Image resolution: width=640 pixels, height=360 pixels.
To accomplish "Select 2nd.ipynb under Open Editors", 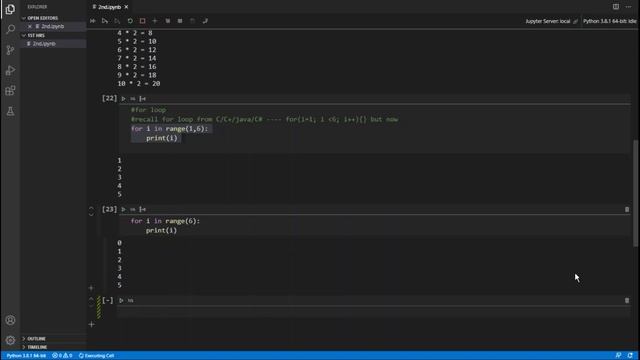I will pyautogui.click(x=52, y=26).
